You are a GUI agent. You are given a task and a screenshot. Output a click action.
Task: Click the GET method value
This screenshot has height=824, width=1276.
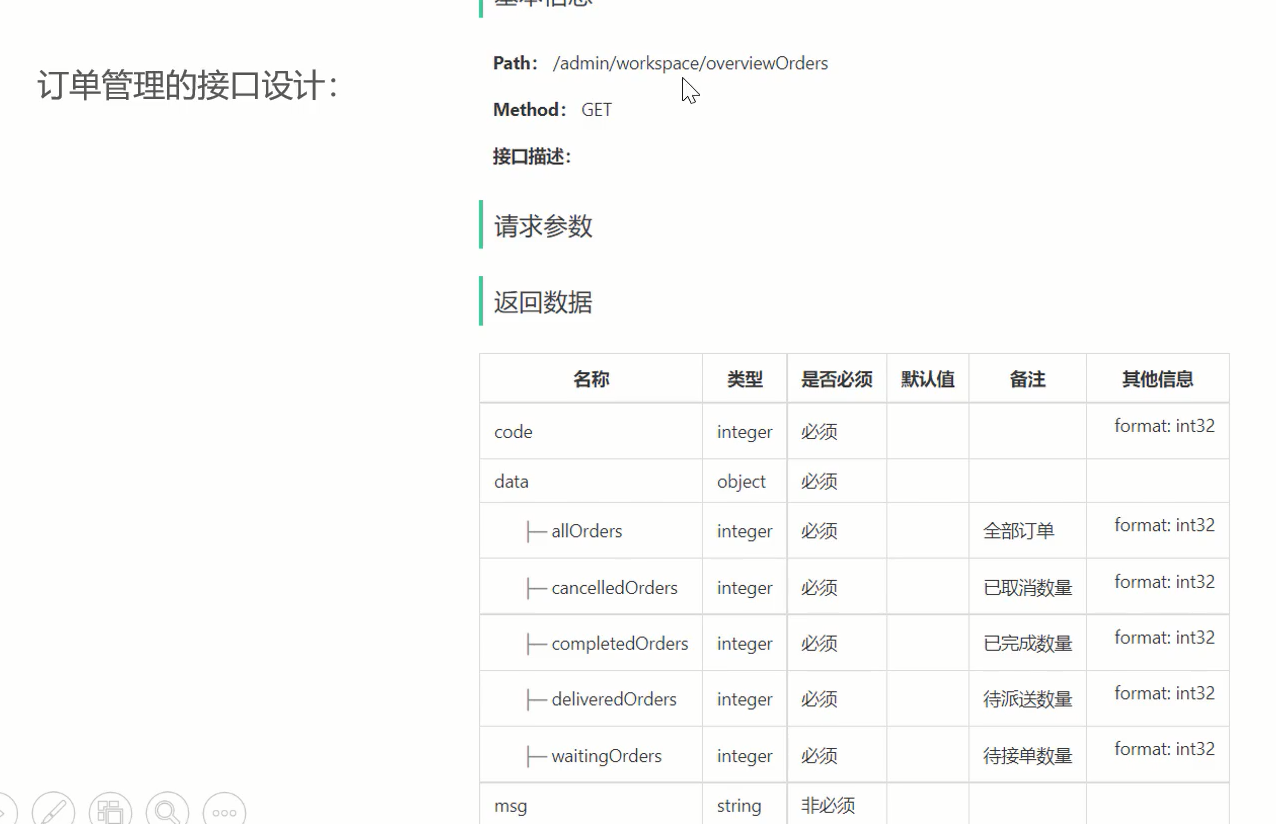597,109
